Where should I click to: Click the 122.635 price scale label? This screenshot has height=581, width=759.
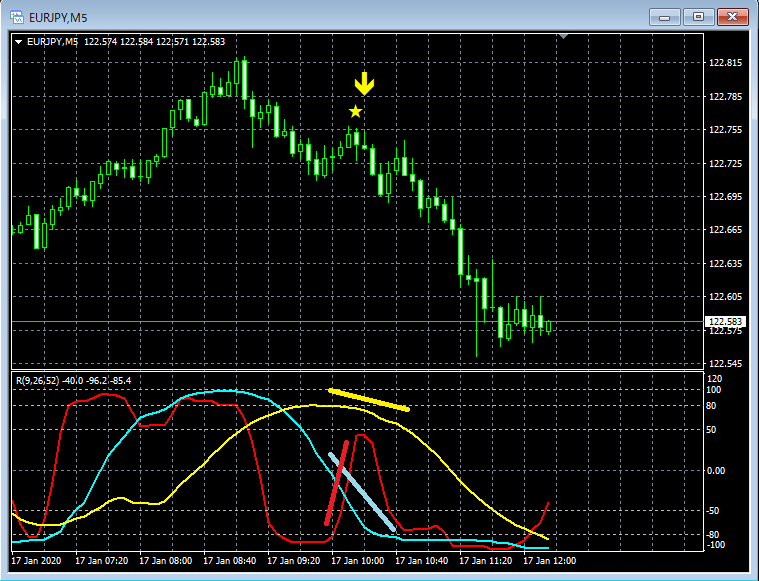[x=725, y=263]
